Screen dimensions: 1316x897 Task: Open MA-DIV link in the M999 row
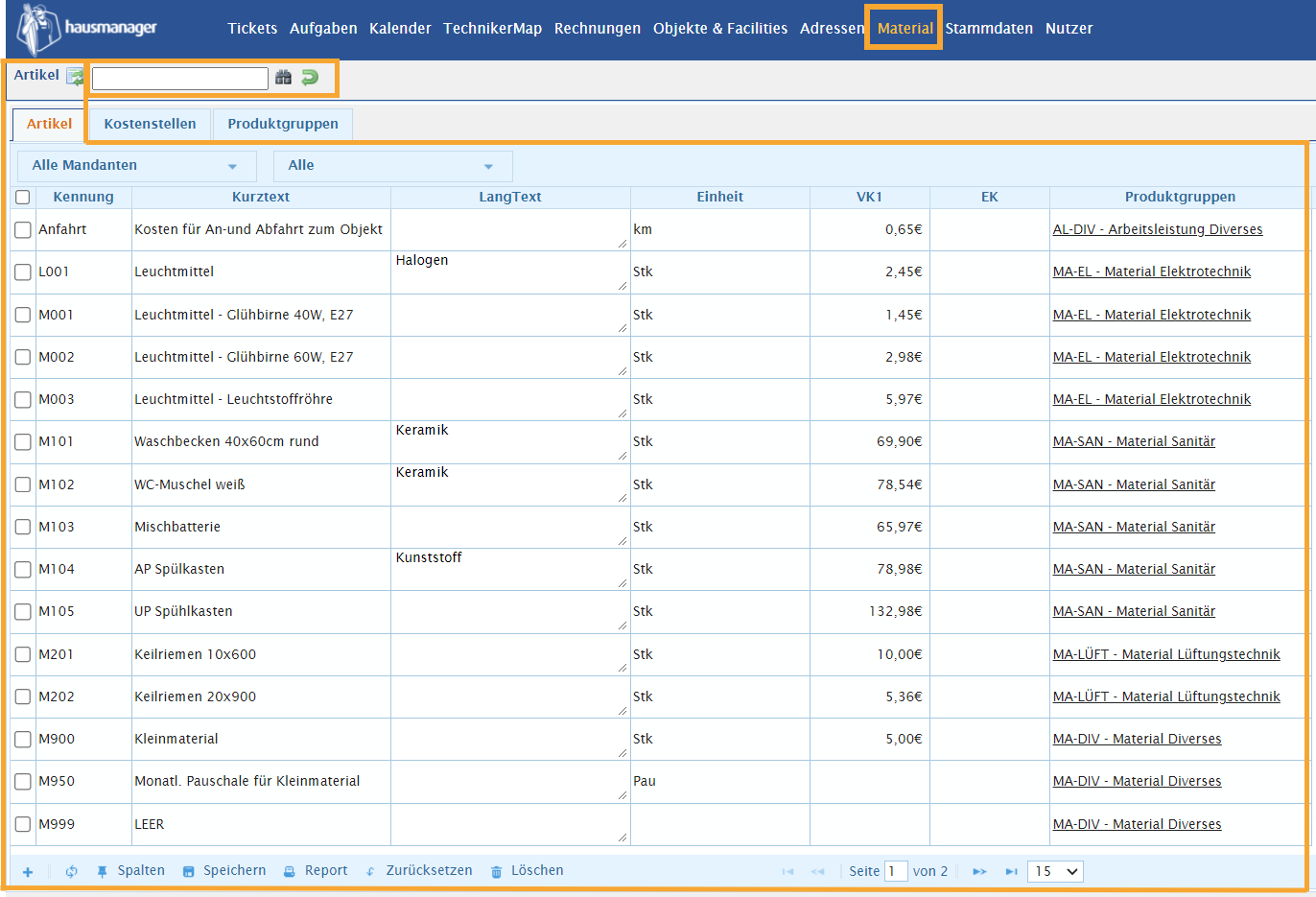click(x=1138, y=825)
